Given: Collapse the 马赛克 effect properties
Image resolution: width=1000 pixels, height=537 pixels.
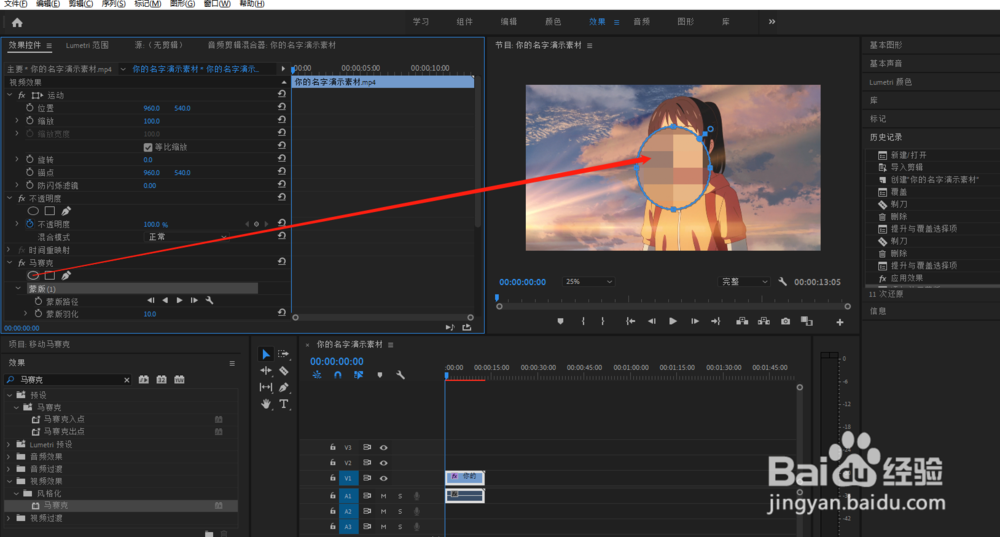Looking at the screenshot, I should click(10, 262).
